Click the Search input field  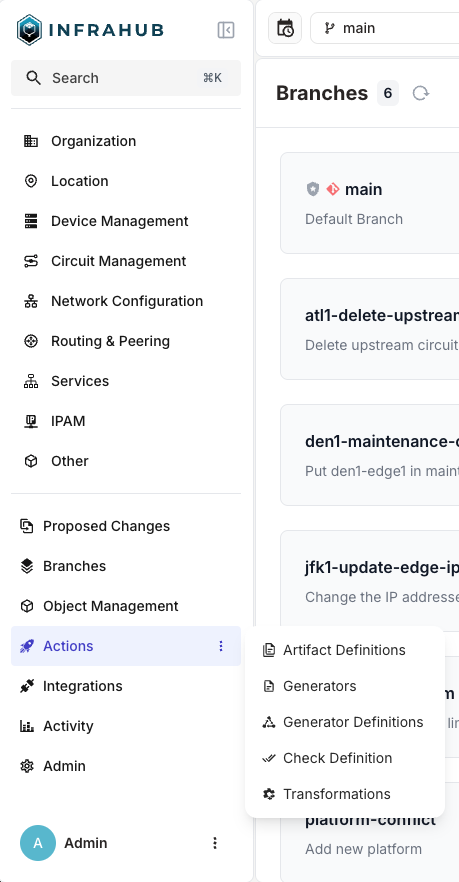126,78
